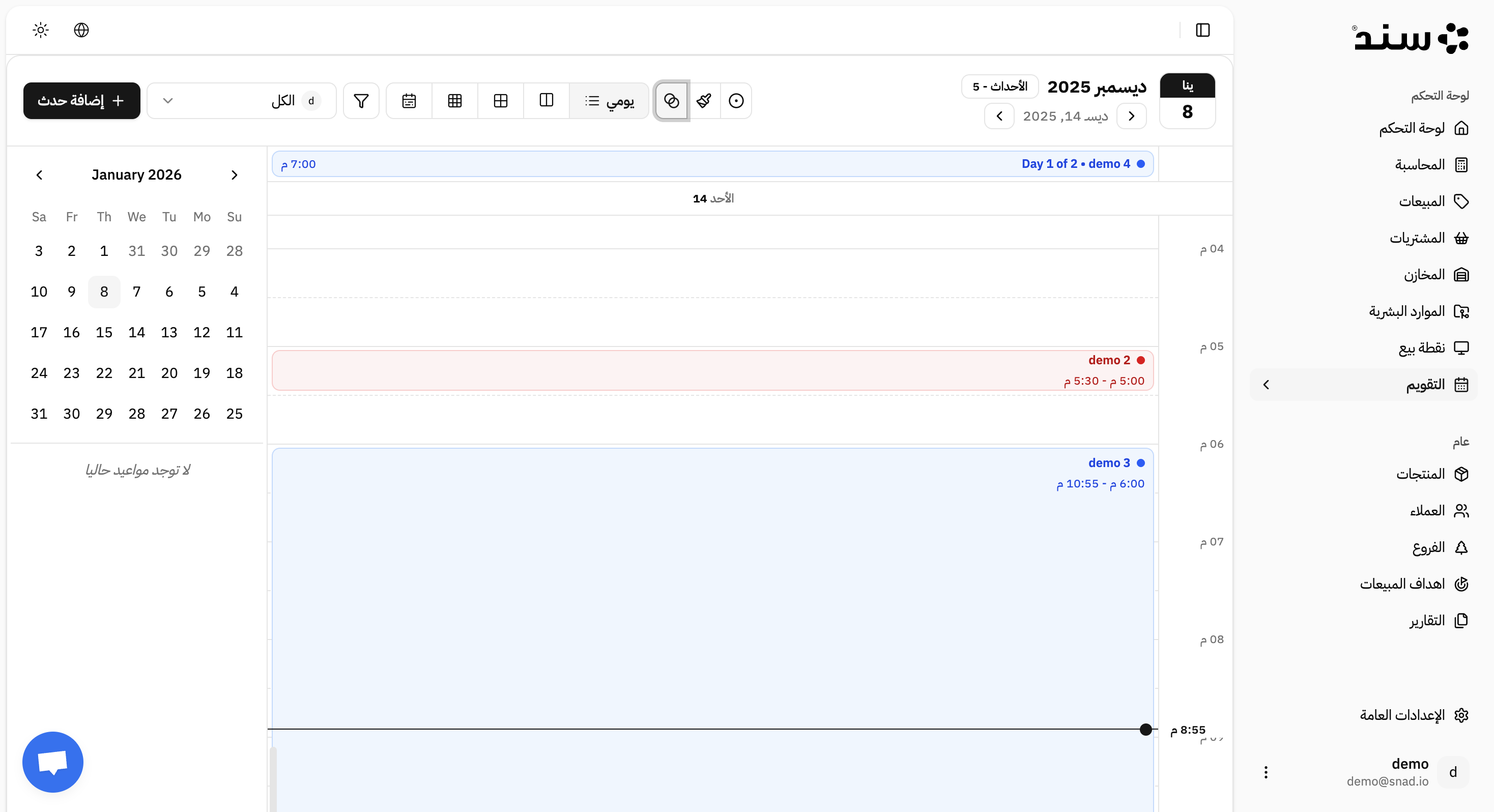
Task: Click the 5 - الأحداث events count badge
Action: tap(999, 86)
